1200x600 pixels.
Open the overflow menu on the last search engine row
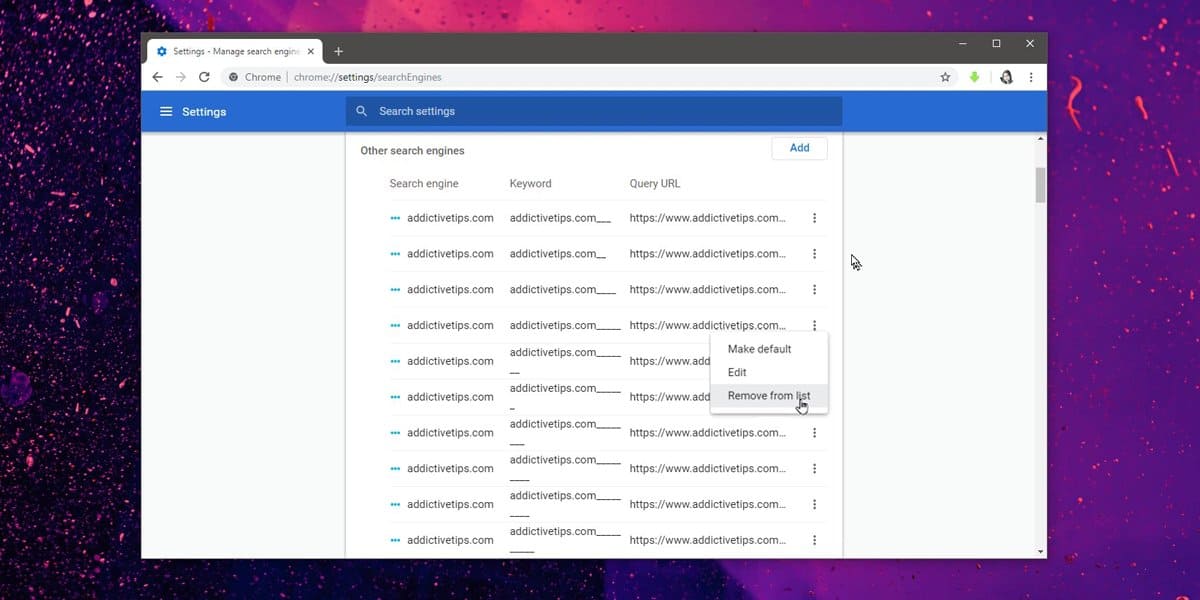pyautogui.click(x=815, y=539)
